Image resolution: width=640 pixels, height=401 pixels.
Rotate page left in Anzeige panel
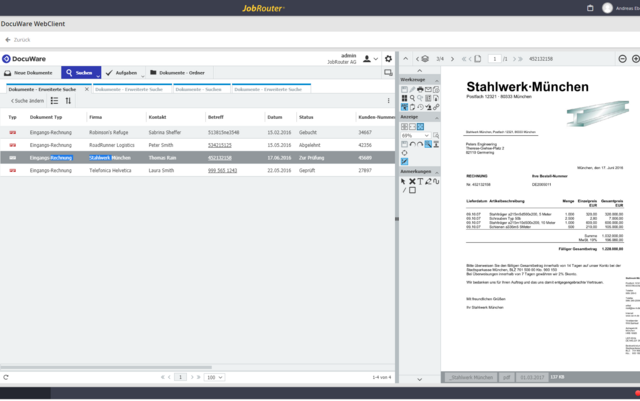click(x=412, y=144)
